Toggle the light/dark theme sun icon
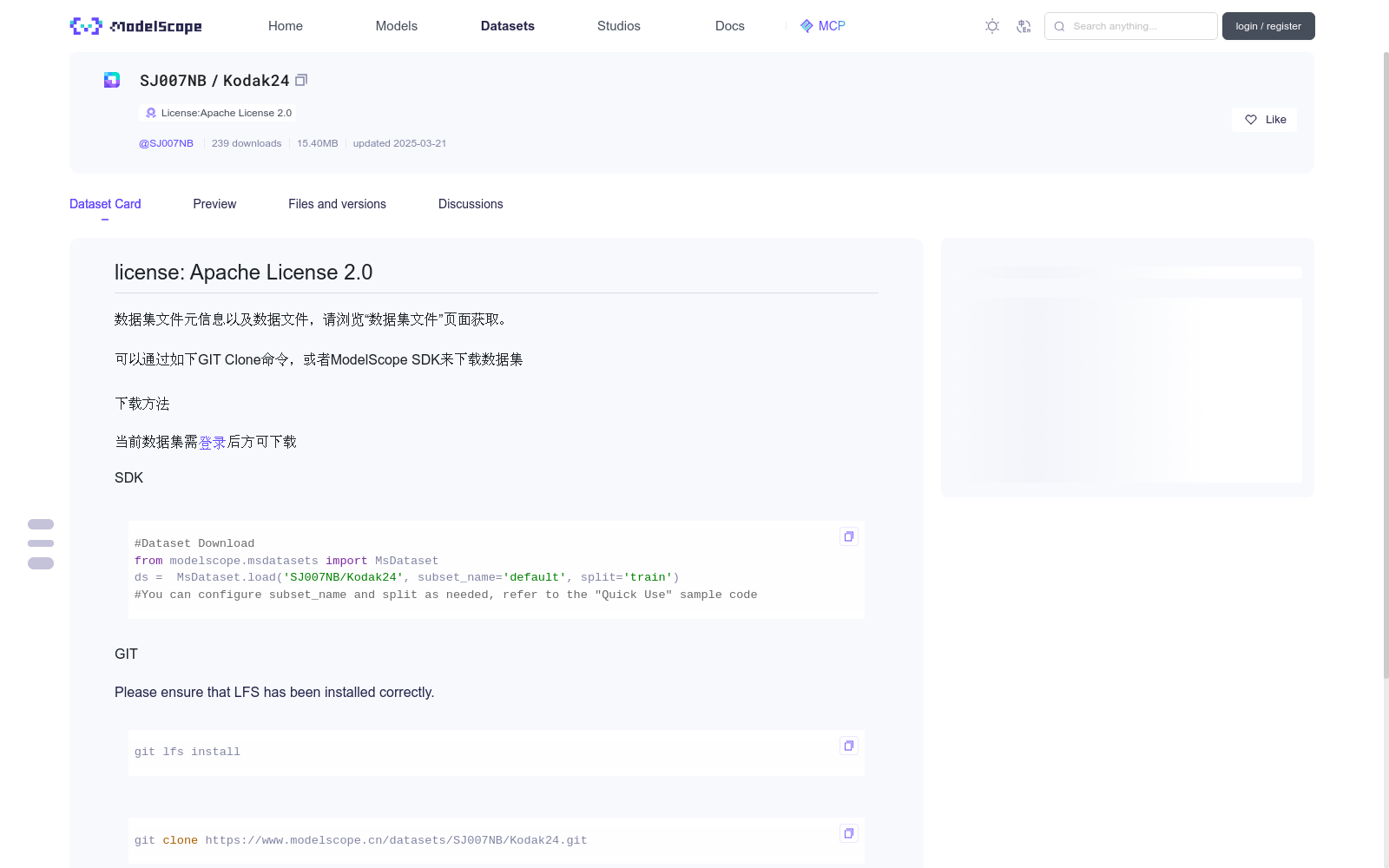Screen dimensions: 1389x868 pos(992,26)
